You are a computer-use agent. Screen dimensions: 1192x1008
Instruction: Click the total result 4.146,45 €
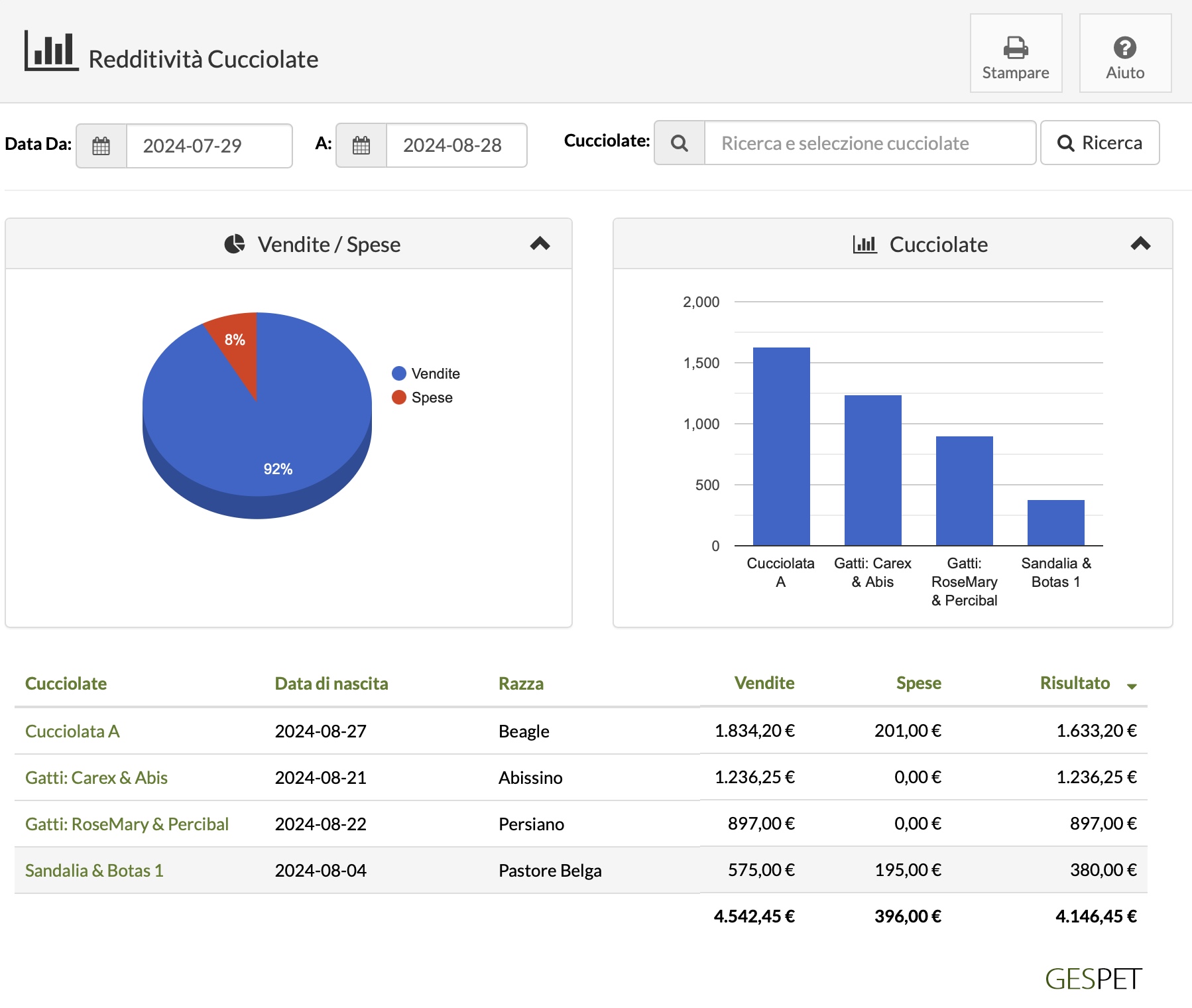(1096, 916)
